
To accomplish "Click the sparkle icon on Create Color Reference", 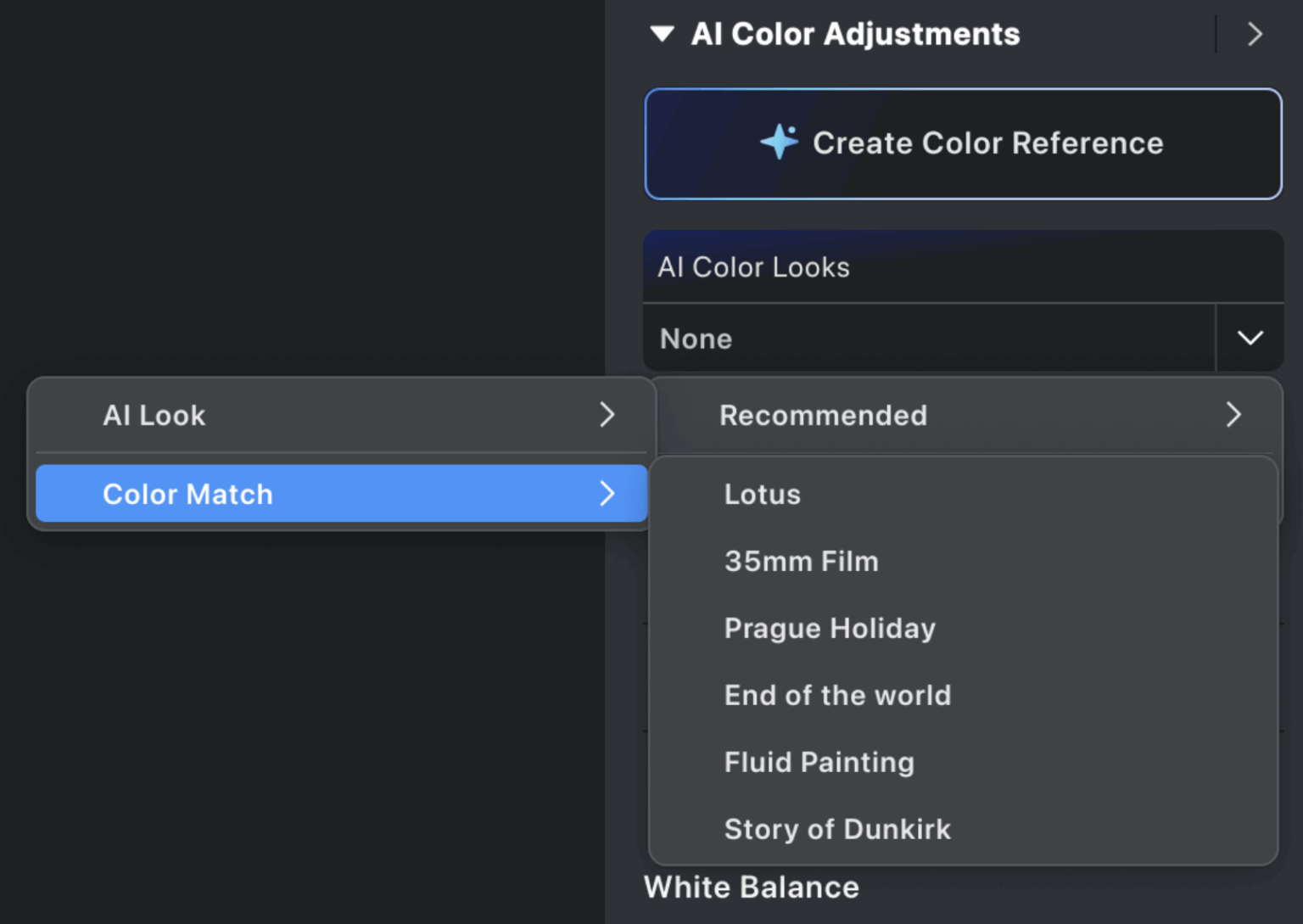I will (x=779, y=143).
